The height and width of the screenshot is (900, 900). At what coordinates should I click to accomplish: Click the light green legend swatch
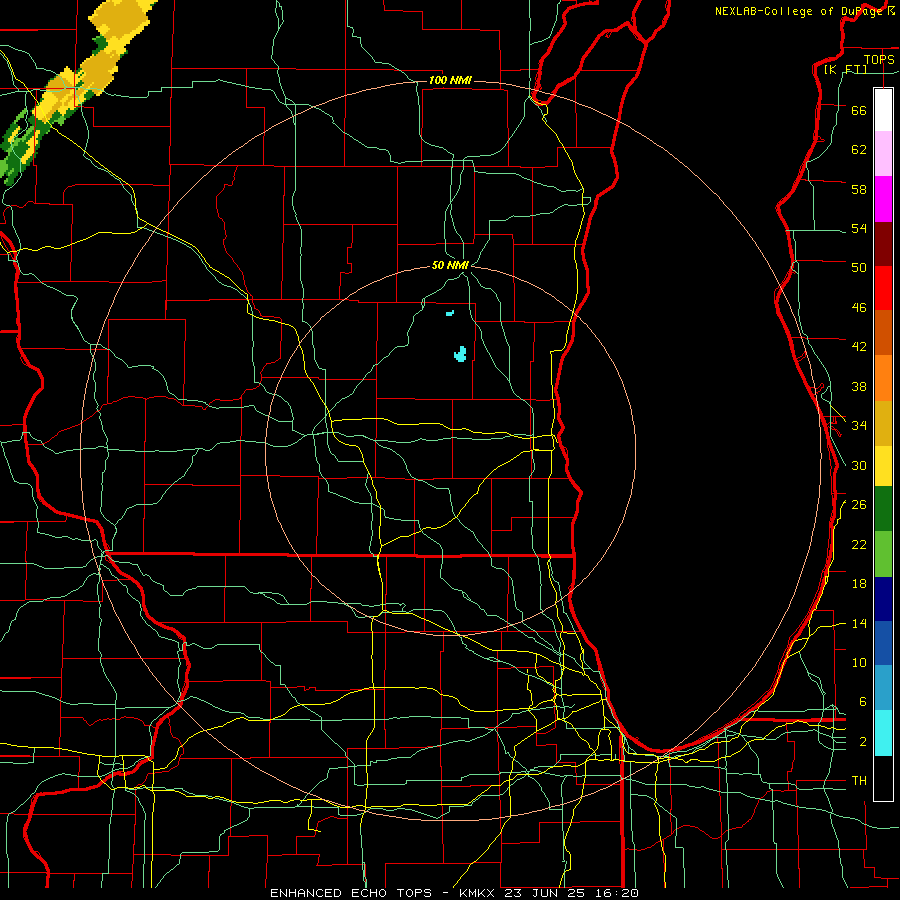coord(883,553)
